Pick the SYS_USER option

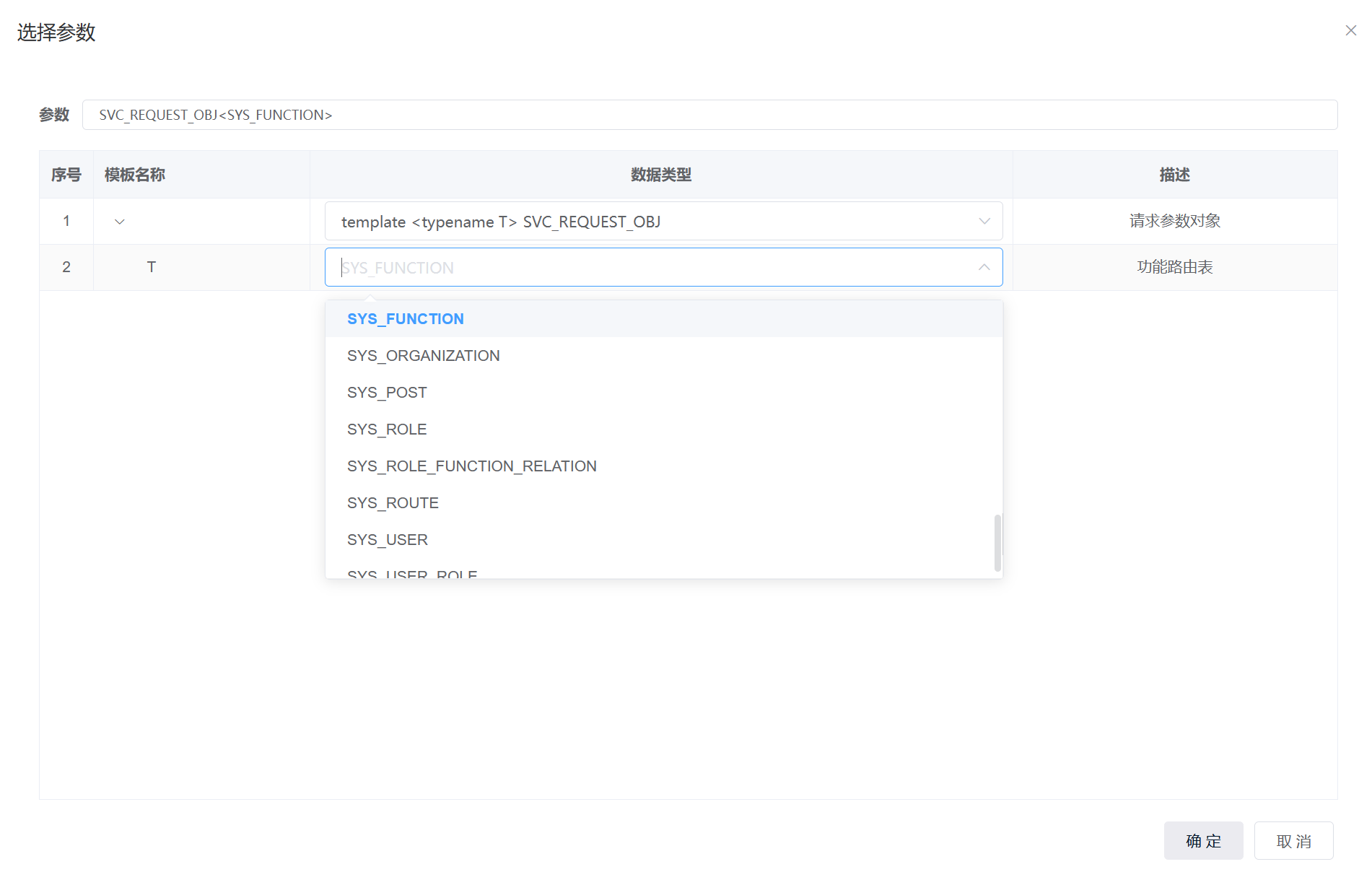coord(388,540)
